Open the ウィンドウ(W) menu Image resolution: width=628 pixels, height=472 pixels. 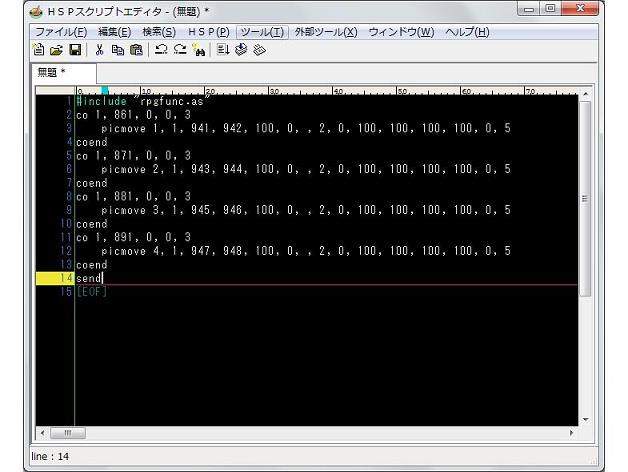(401, 32)
